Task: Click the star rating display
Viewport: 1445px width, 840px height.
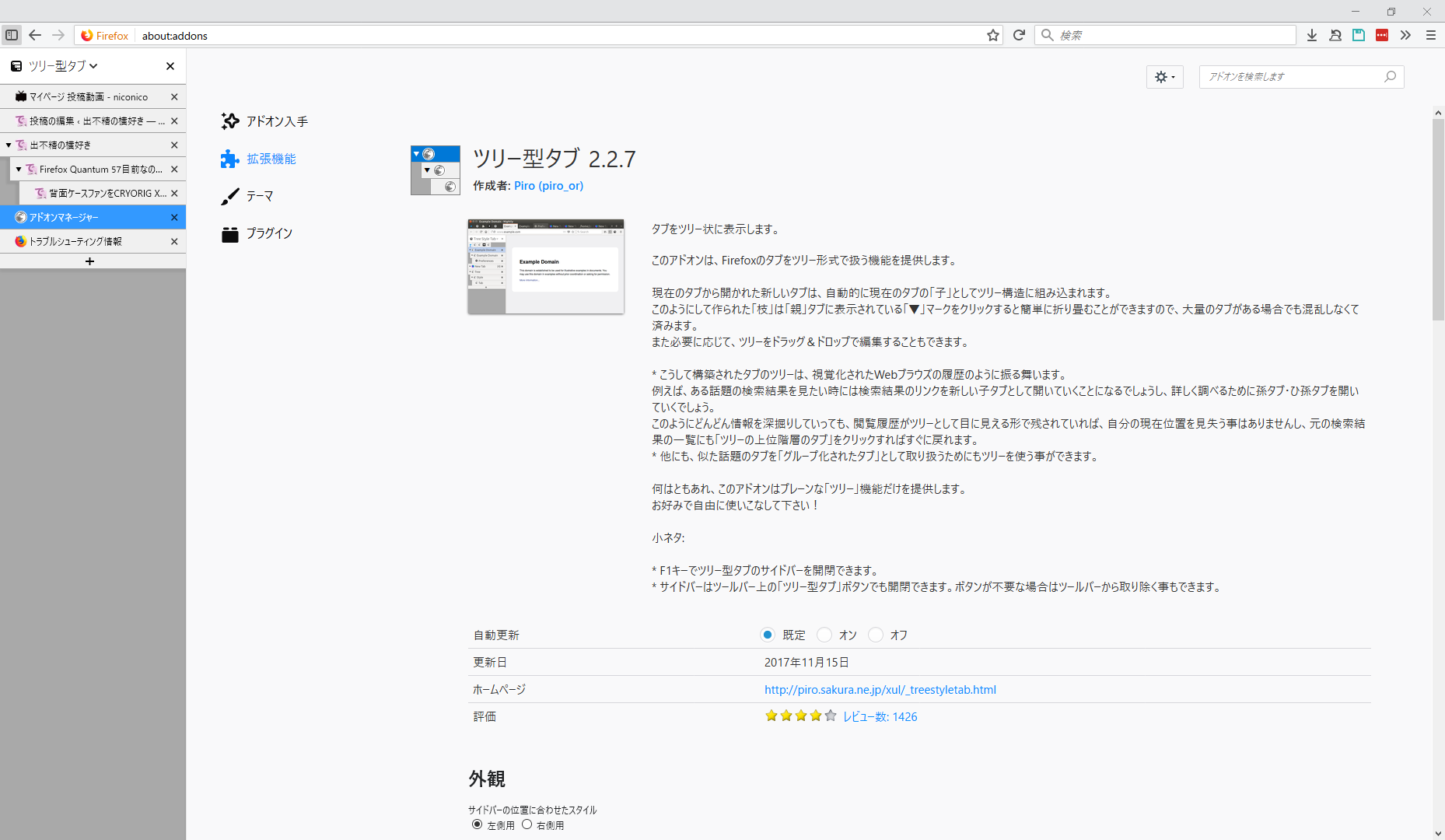Action: coord(800,716)
